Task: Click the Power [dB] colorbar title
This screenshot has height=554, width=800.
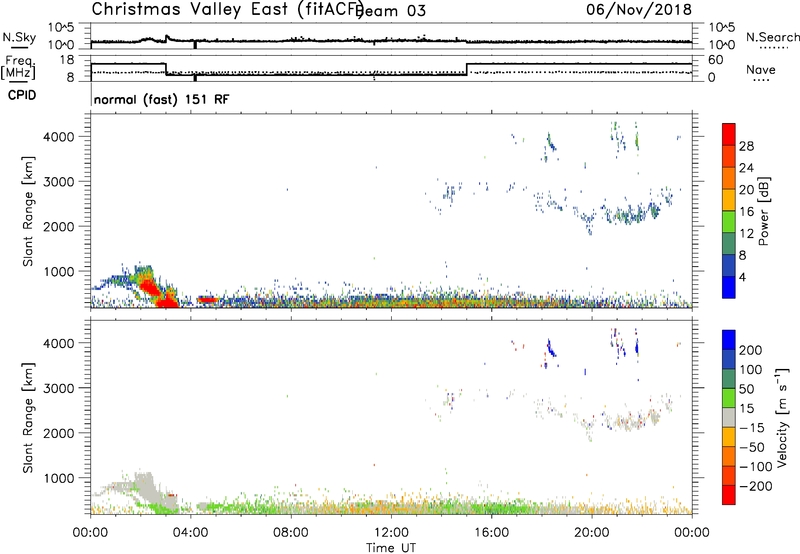Action: click(x=763, y=211)
